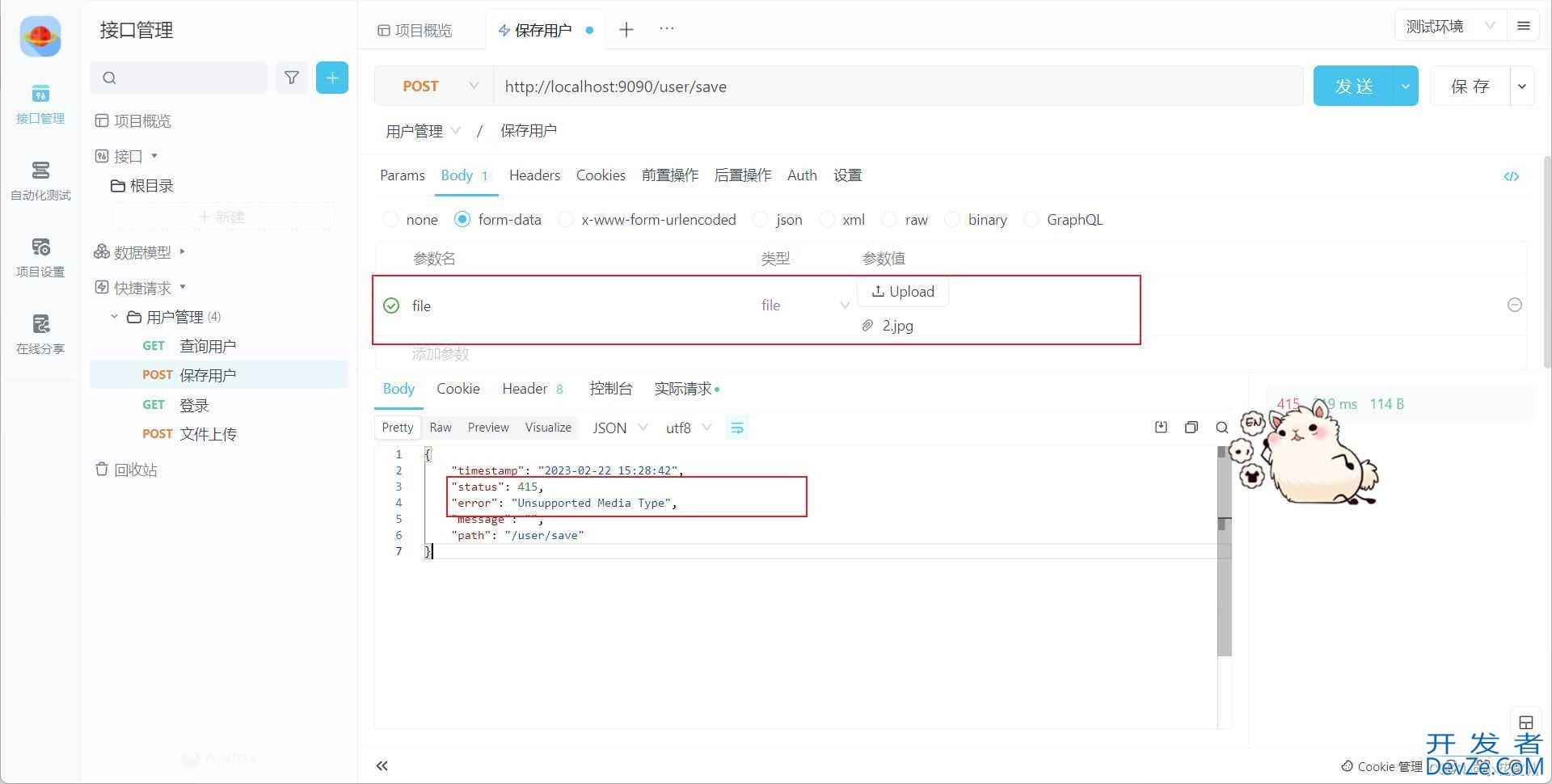
Task: Click the filter funnel icon
Action: point(292,78)
